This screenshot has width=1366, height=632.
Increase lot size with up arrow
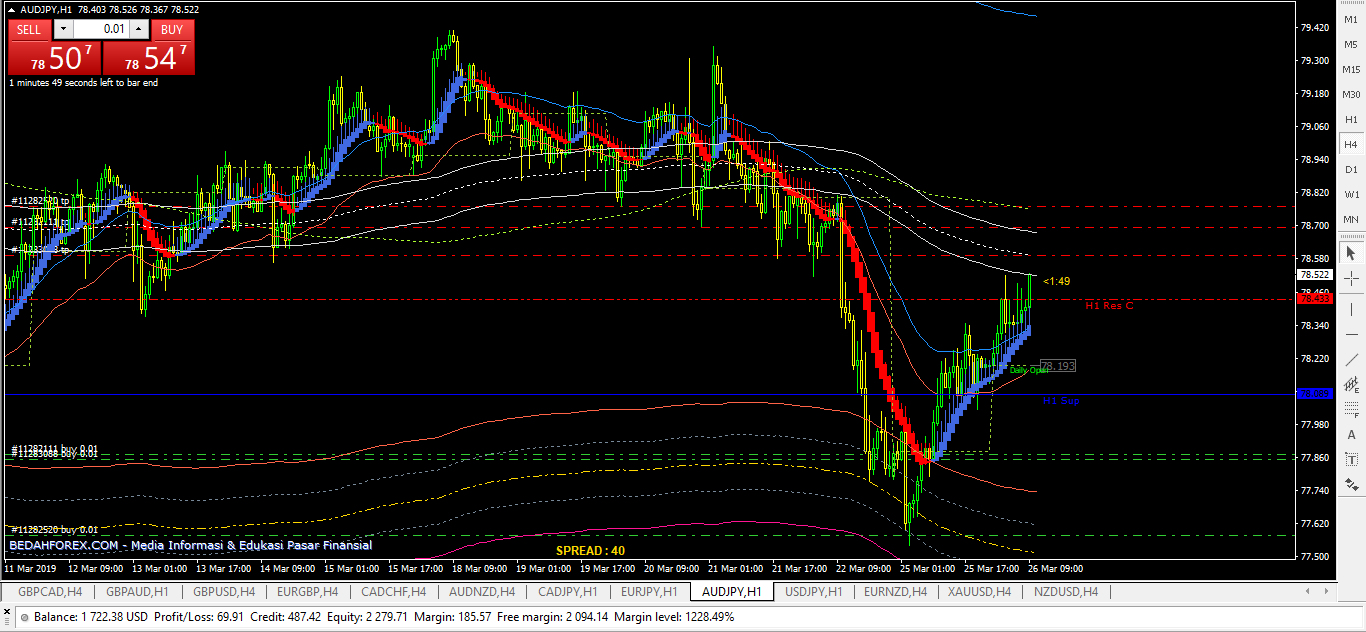(139, 29)
